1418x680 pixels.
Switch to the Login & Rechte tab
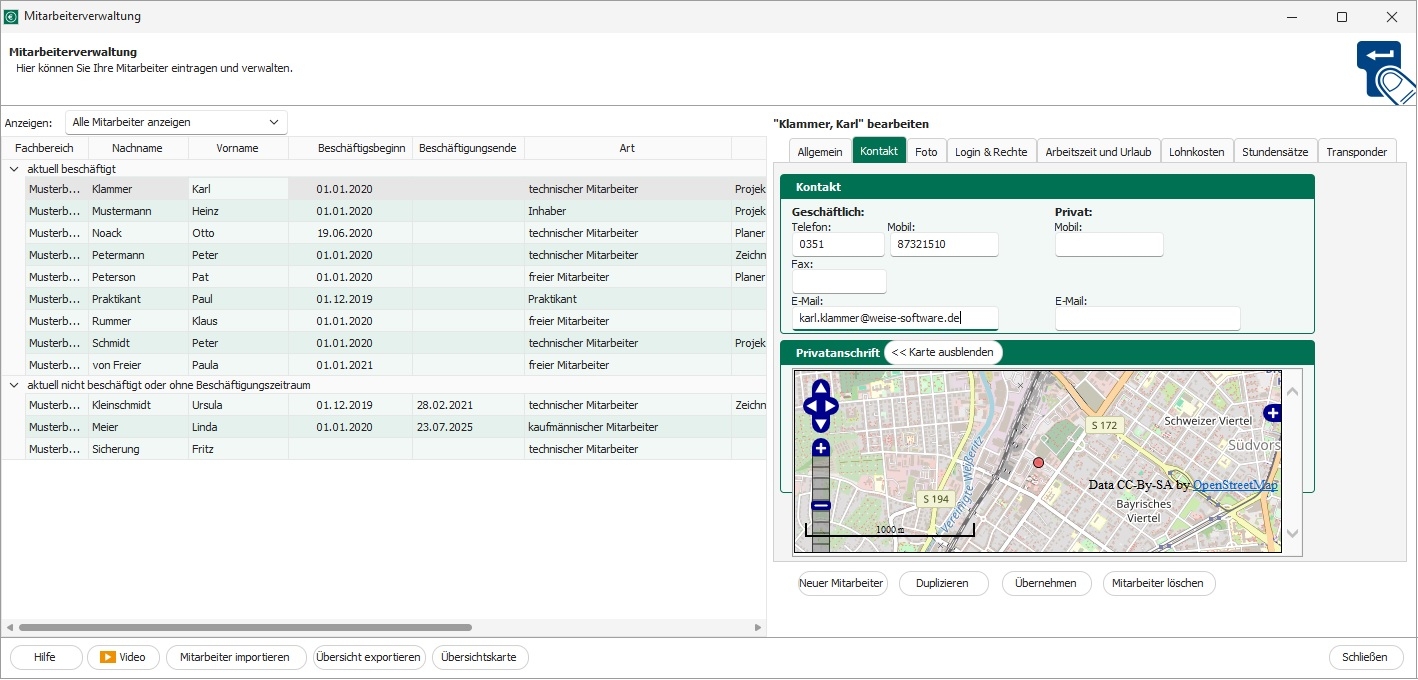(x=990, y=152)
